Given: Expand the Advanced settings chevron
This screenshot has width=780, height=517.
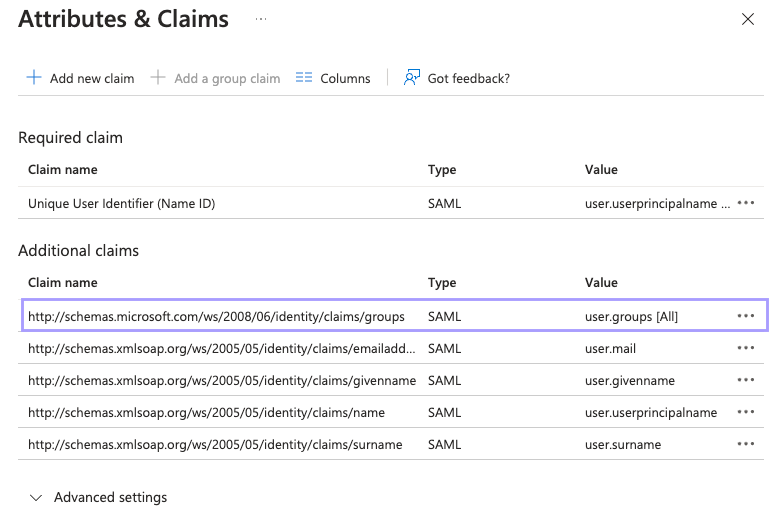Looking at the screenshot, I should click(36, 498).
